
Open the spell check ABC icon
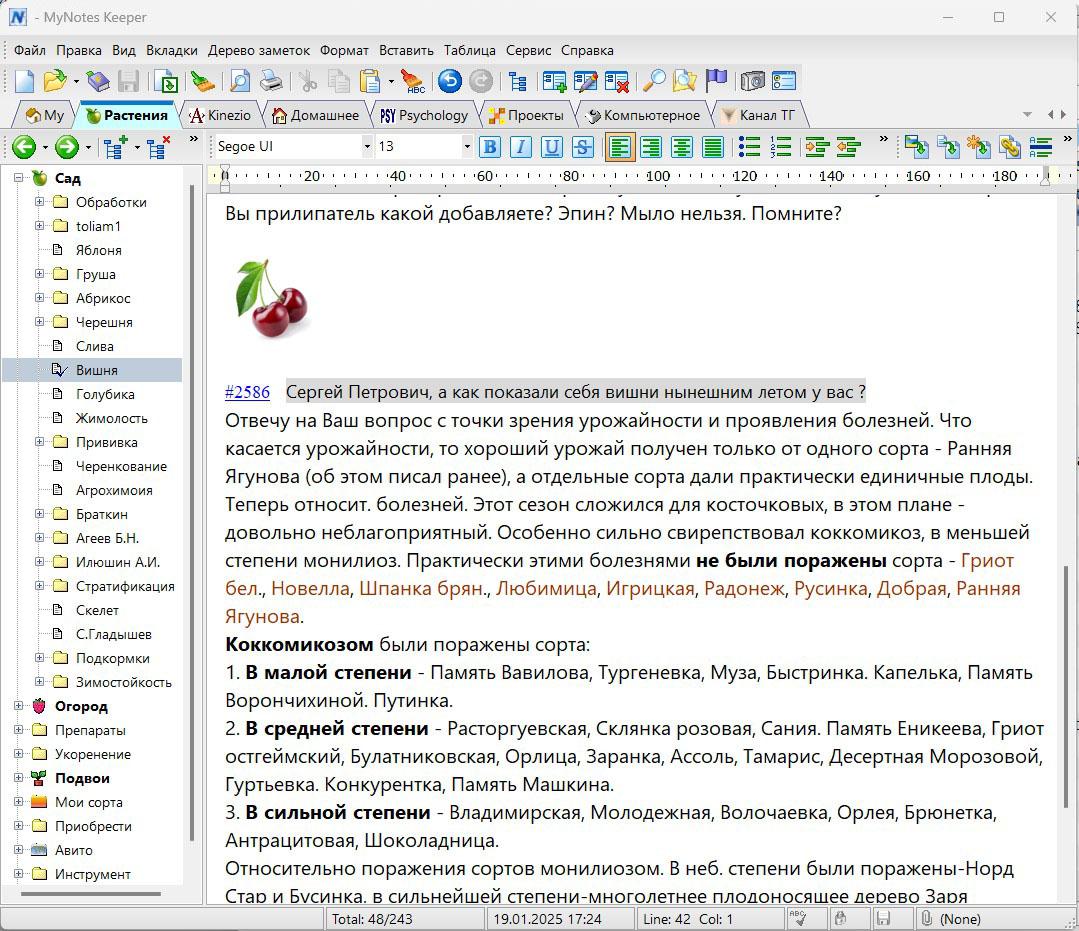[413, 81]
